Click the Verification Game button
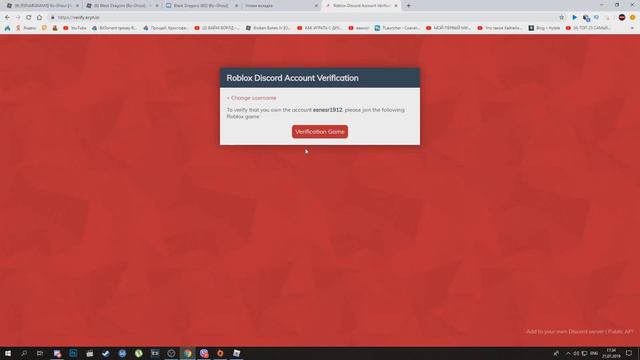Image resolution: width=640 pixels, height=360 pixels. pyautogui.click(x=320, y=132)
